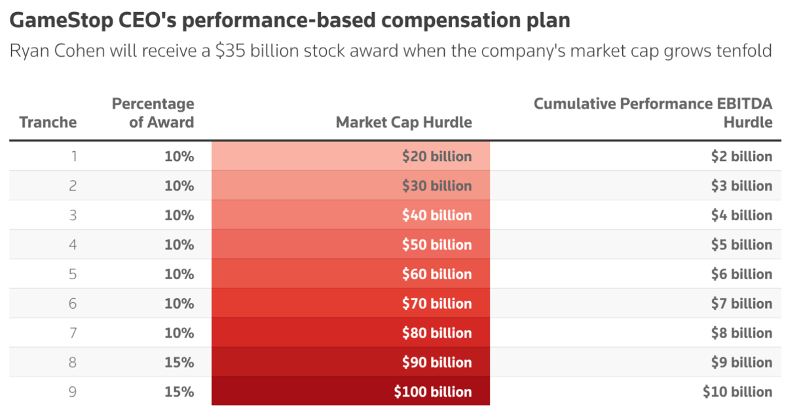800x420 pixels.
Task: Select tranche number 5 in the table
Action: pyautogui.click(x=72, y=274)
